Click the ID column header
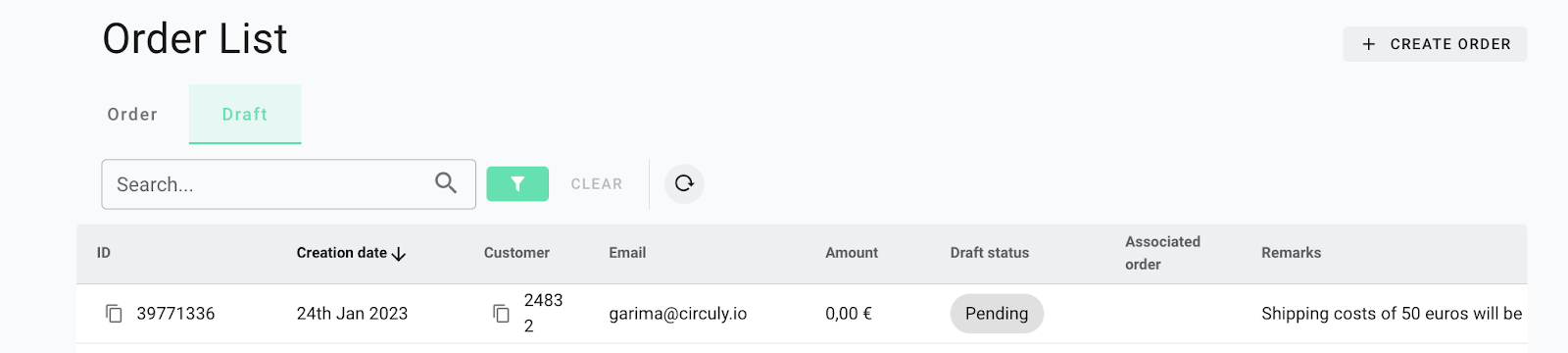Screen dimensions: 1568x353 (104, 253)
